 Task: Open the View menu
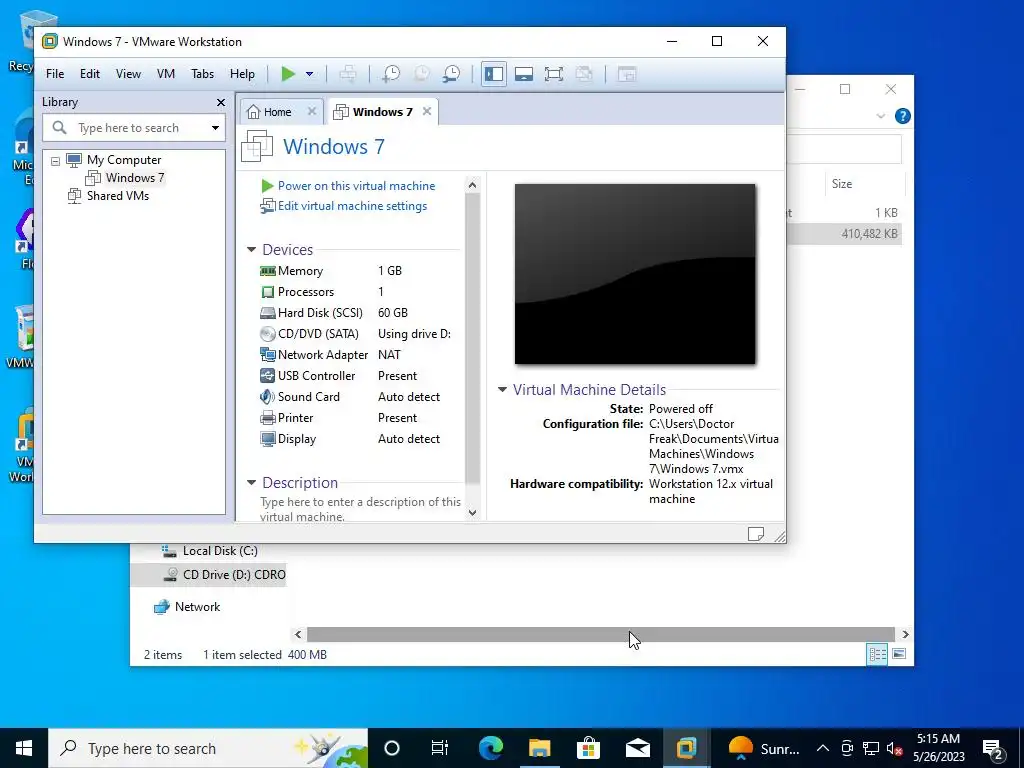[x=128, y=74]
